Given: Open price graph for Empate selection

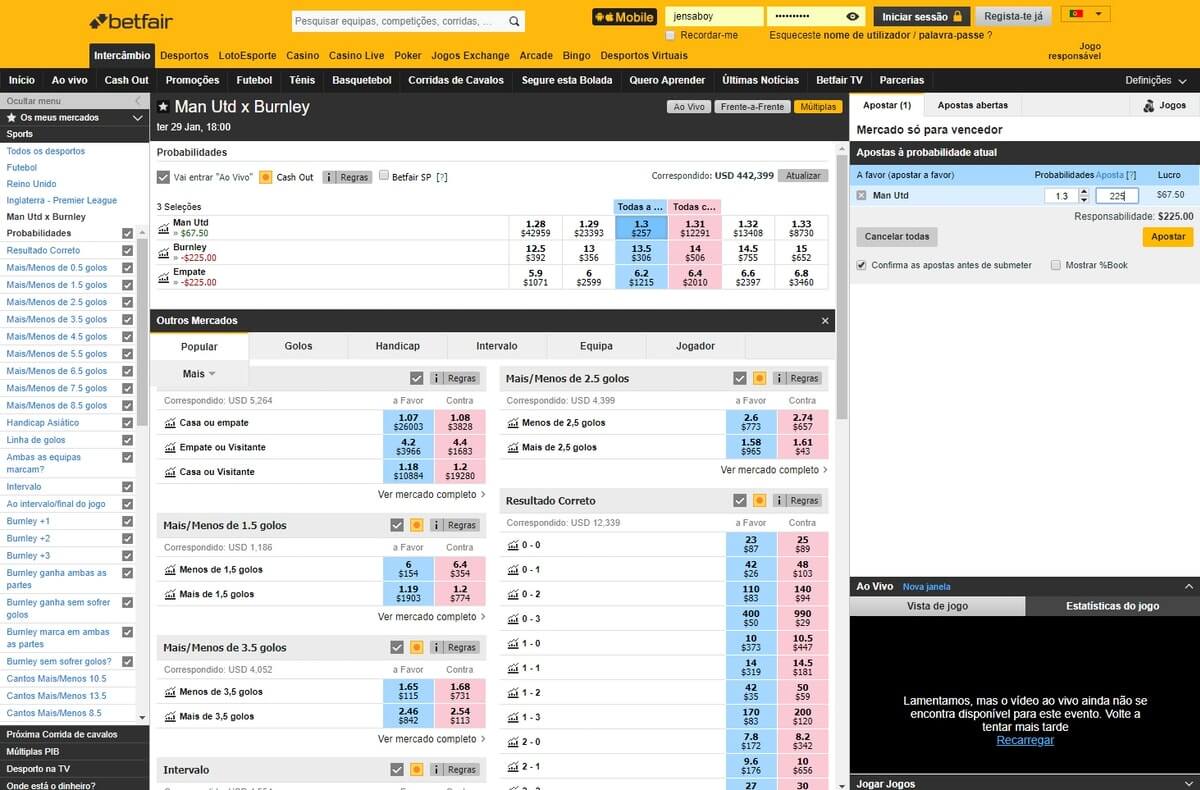Looking at the screenshot, I should 164,277.
